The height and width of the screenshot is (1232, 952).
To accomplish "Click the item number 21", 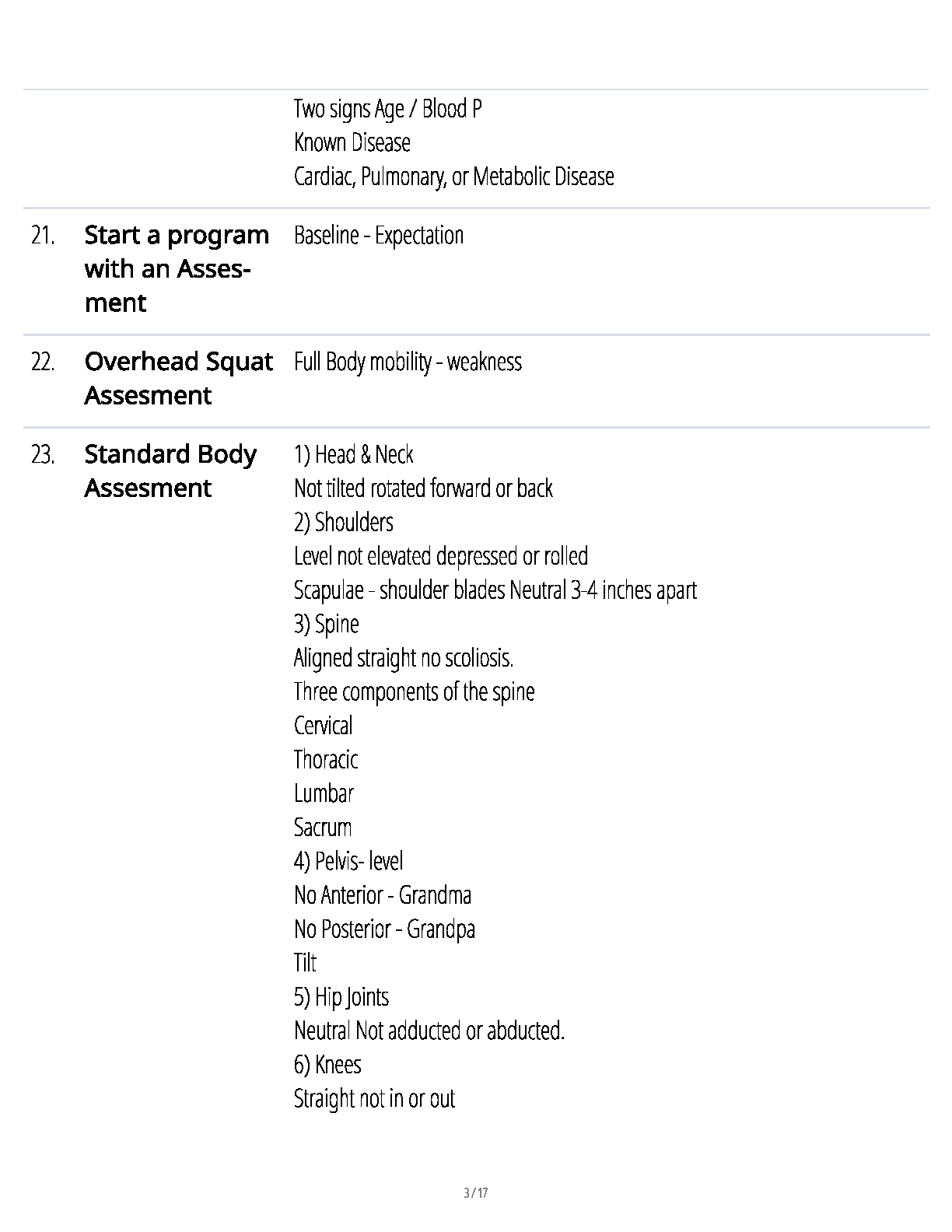I will pyautogui.click(x=43, y=235).
